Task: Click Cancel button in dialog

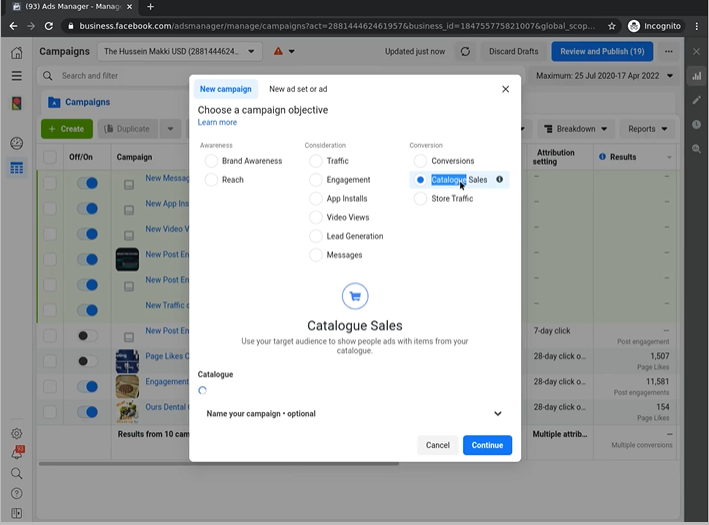Action: [437, 445]
